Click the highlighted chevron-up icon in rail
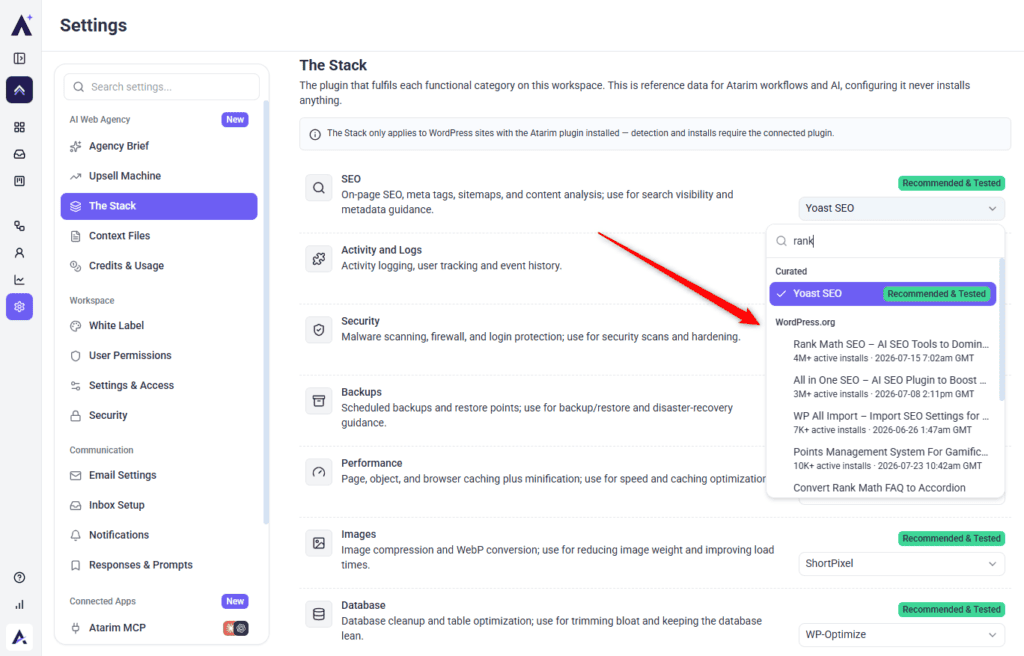 (20, 90)
